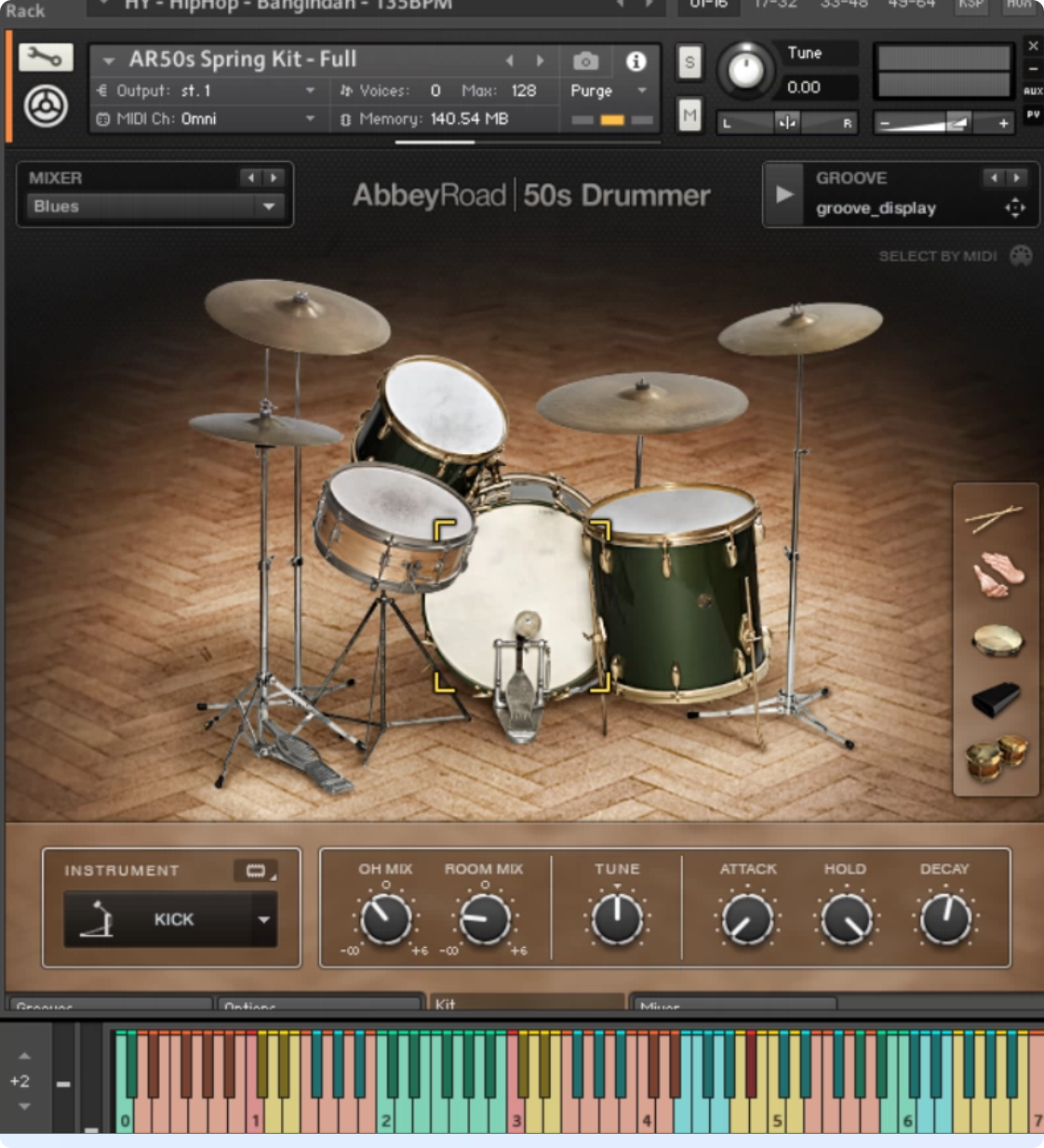Select previous mixer preset arrow
Screen dimensions: 1044x1148
(x=250, y=178)
